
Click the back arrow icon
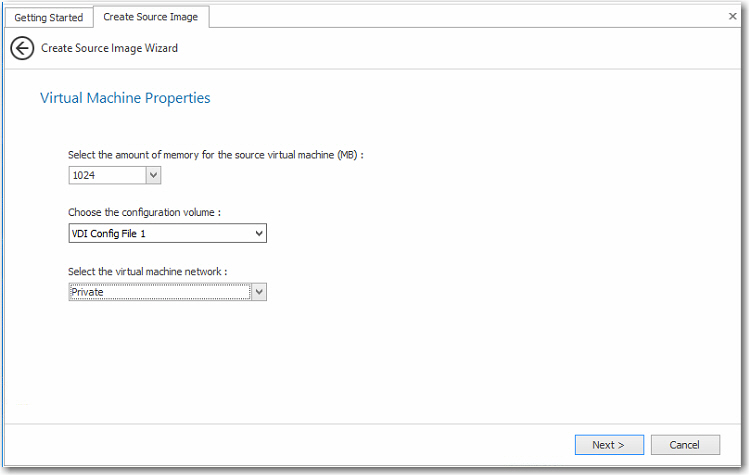click(22, 48)
